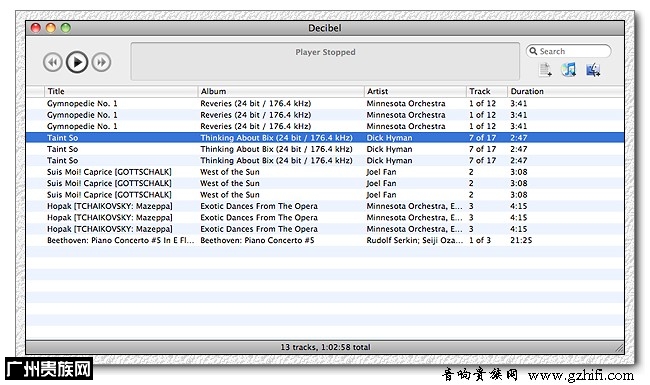Sort by the Title column header
Image resolution: width=650 pixels, height=385 pixels.
point(121,91)
